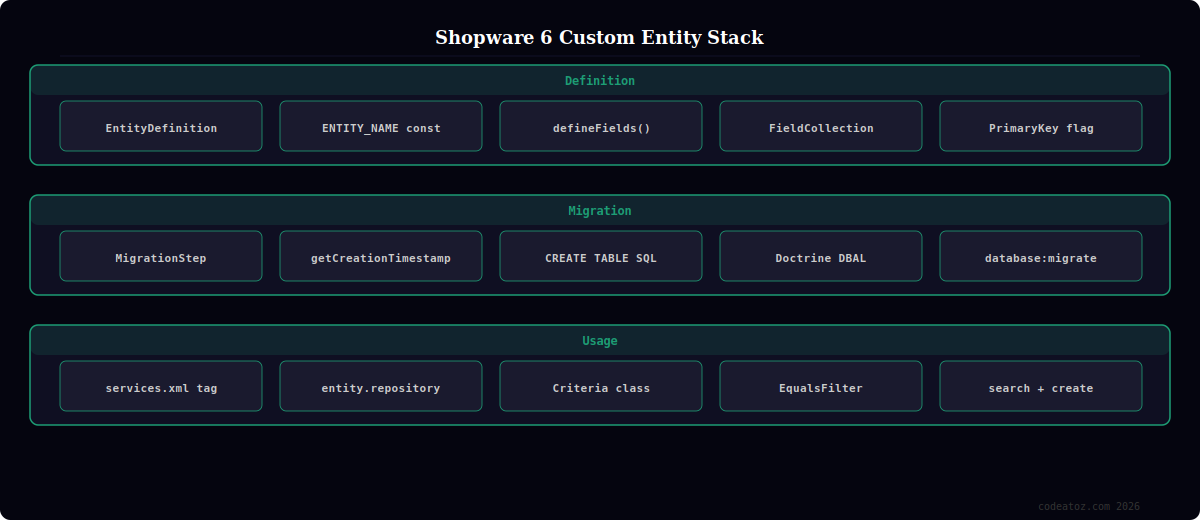1200x520 pixels.
Task: Select the database:migrate box
Action: click(x=1041, y=256)
